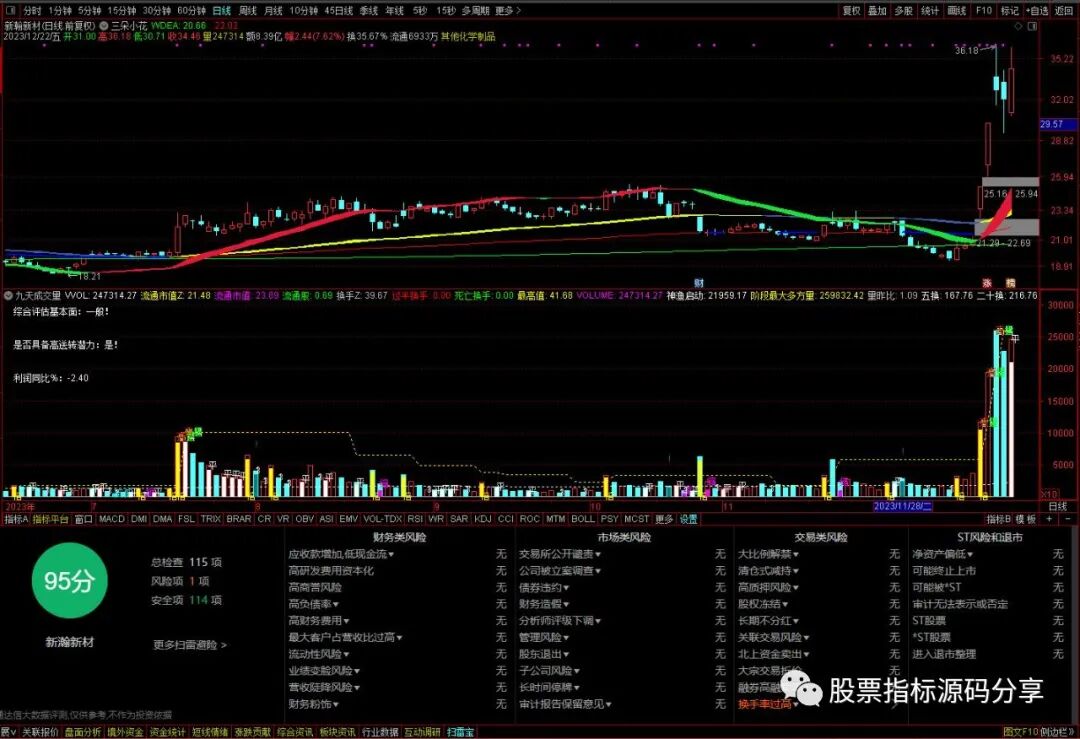Select the 指标A tab
1080x739 pixels.
coord(16,519)
